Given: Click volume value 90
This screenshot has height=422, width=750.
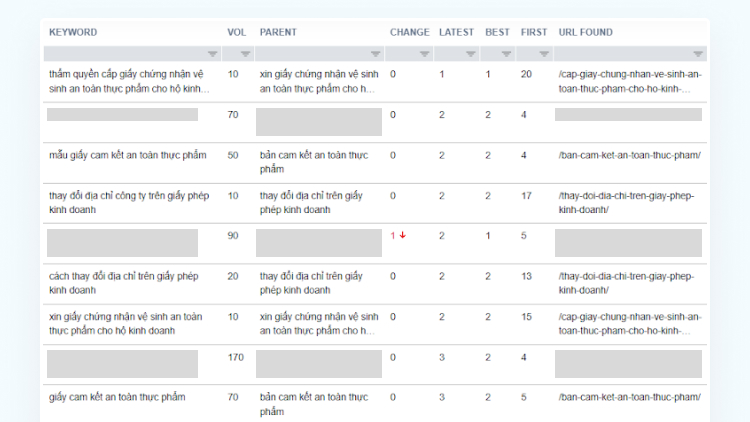Looking at the screenshot, I should click(x=232, y=235).
